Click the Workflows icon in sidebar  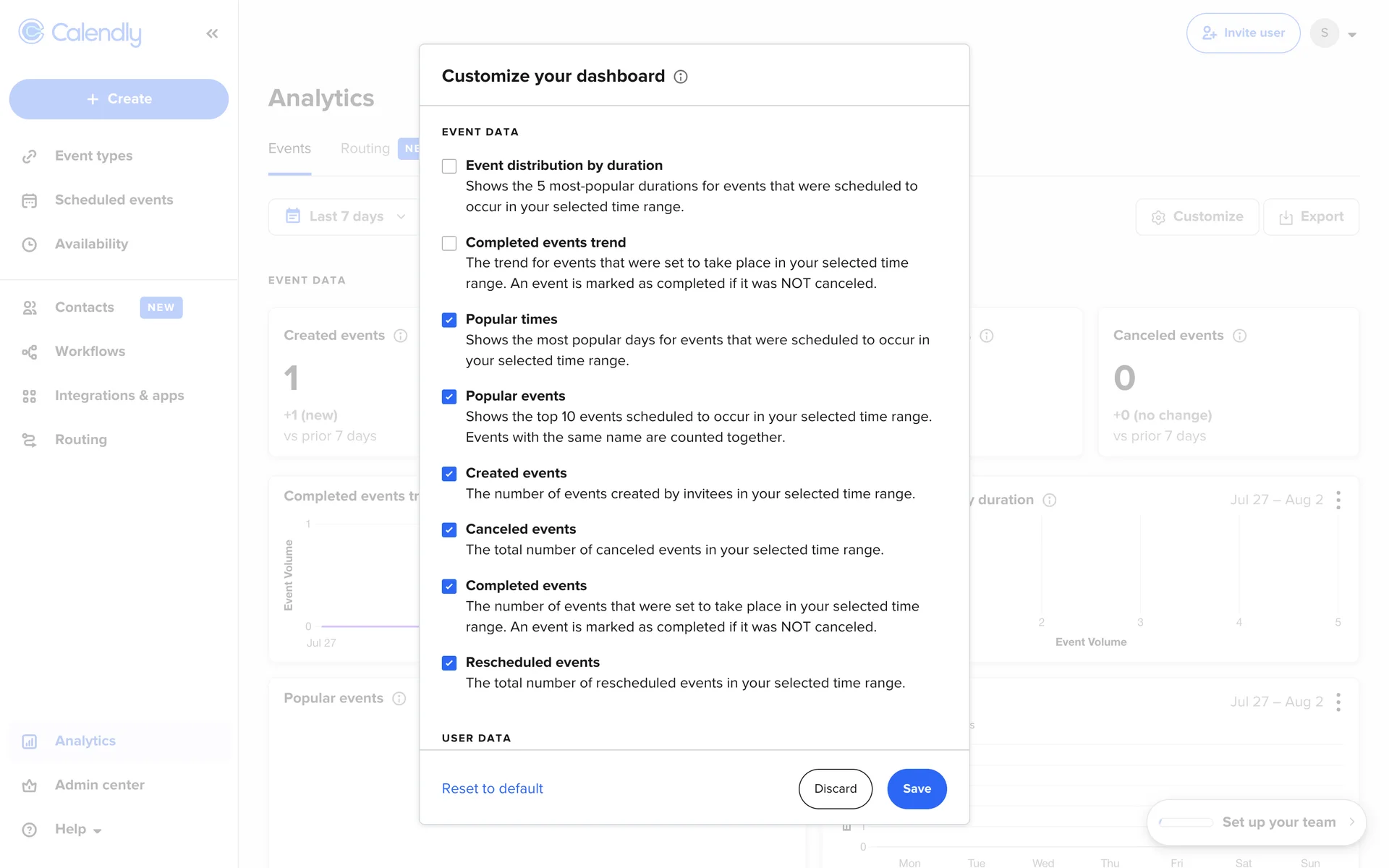coord(30,352)
